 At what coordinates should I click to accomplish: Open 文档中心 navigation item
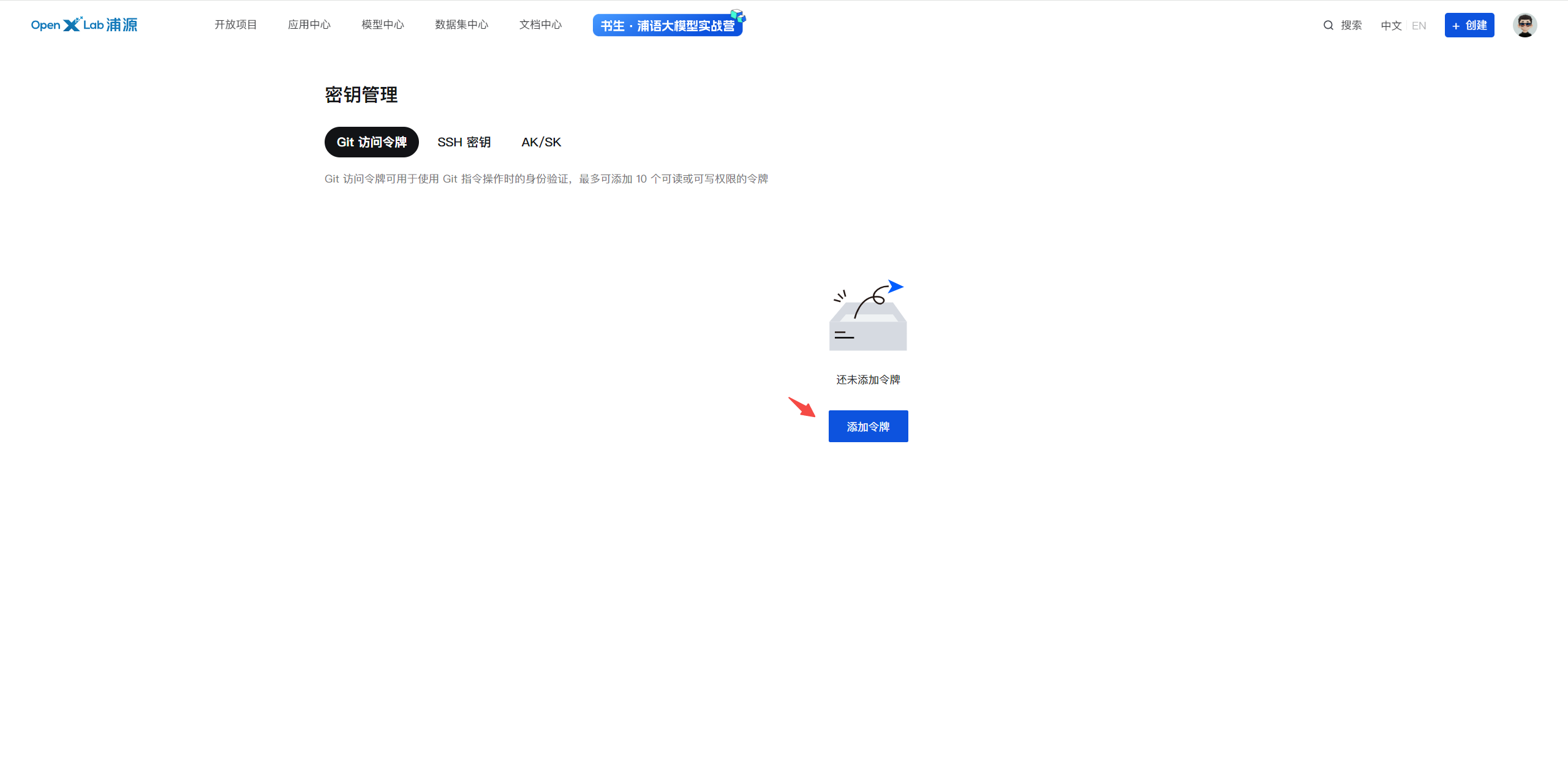(x=540, y=24)
